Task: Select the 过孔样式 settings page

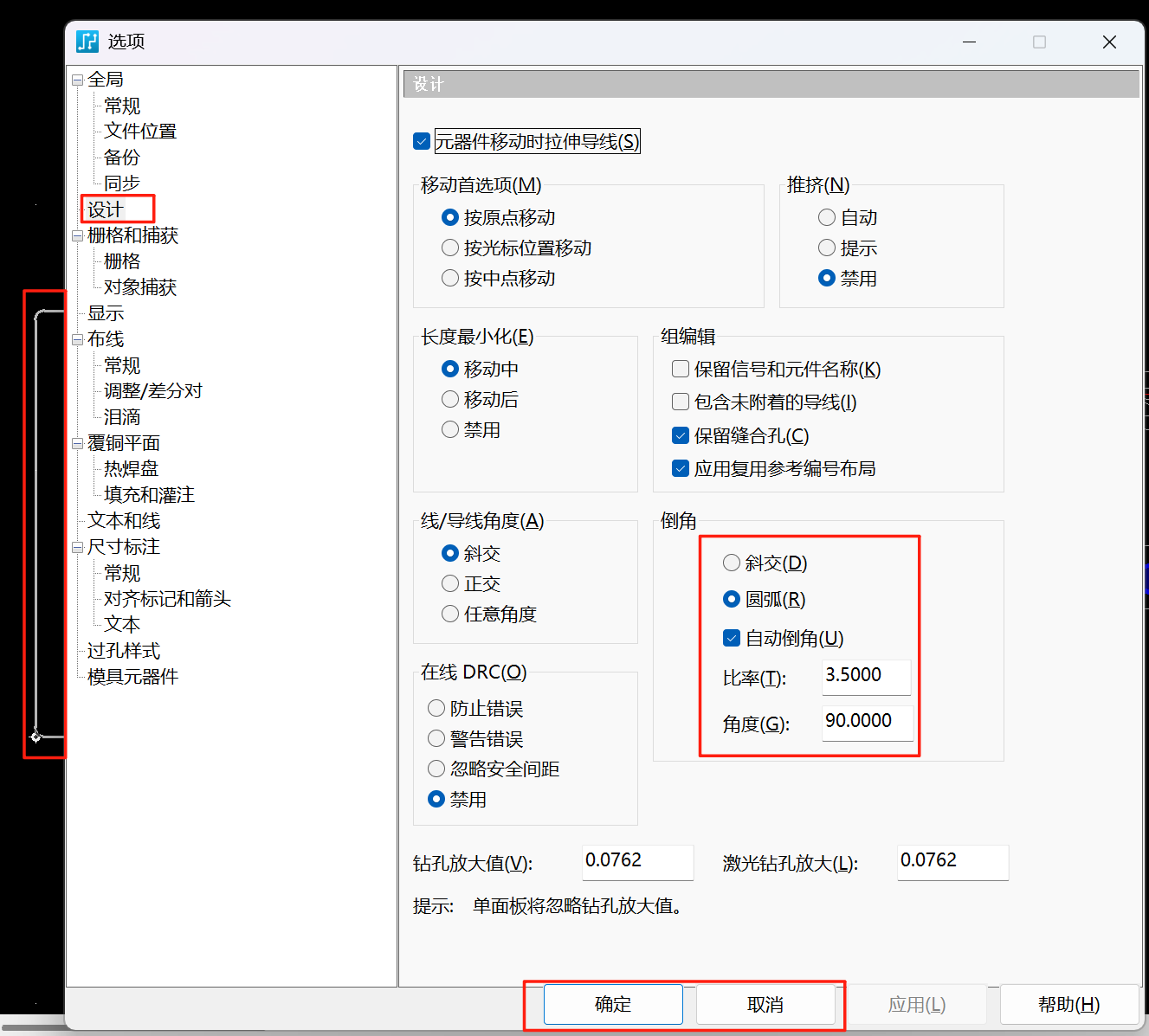Action: click(x=122, y=650)
